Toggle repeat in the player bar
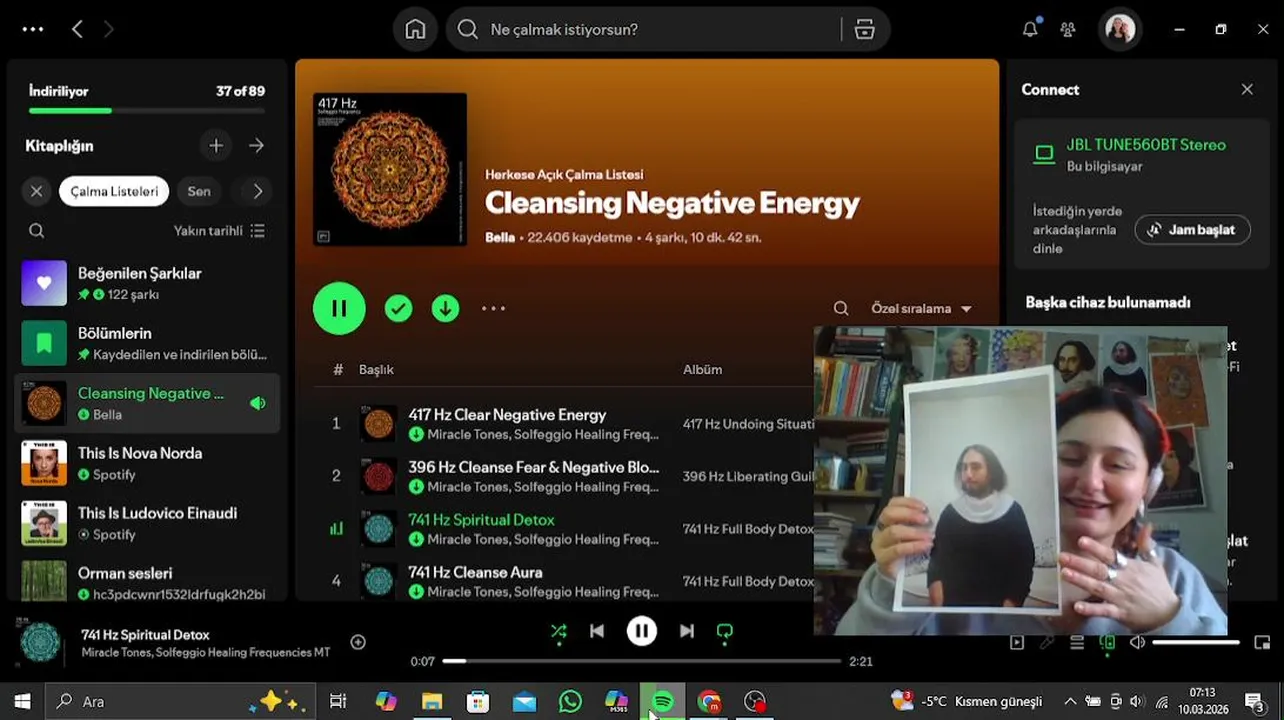This screenshot has width=1284, height=720. click(725, 631)
